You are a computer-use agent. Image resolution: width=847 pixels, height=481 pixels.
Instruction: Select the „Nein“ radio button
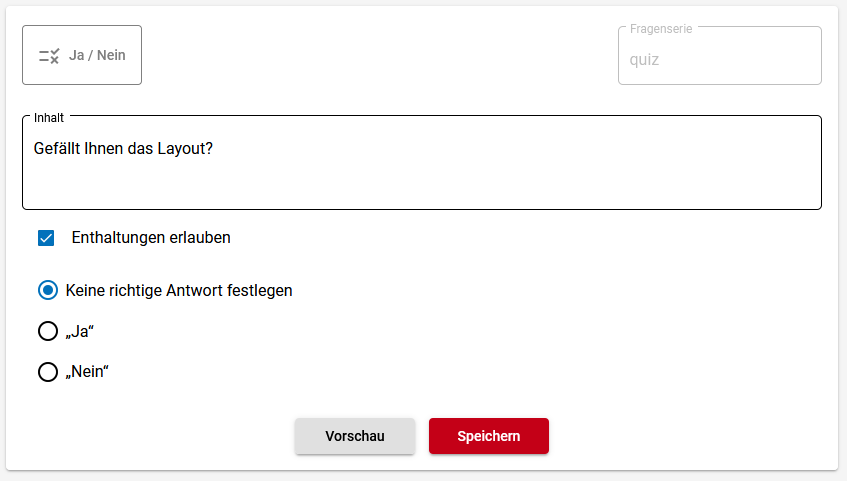48,372
